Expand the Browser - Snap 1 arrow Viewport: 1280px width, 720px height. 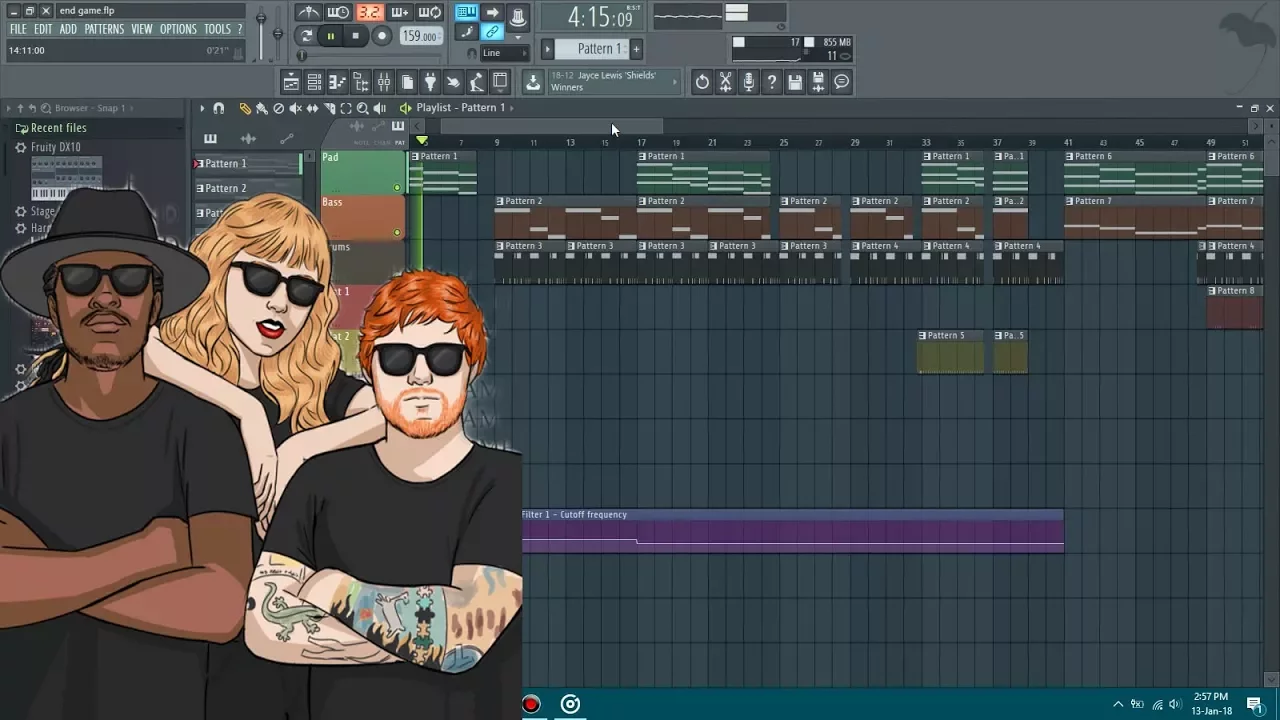(x=132, y=108)
